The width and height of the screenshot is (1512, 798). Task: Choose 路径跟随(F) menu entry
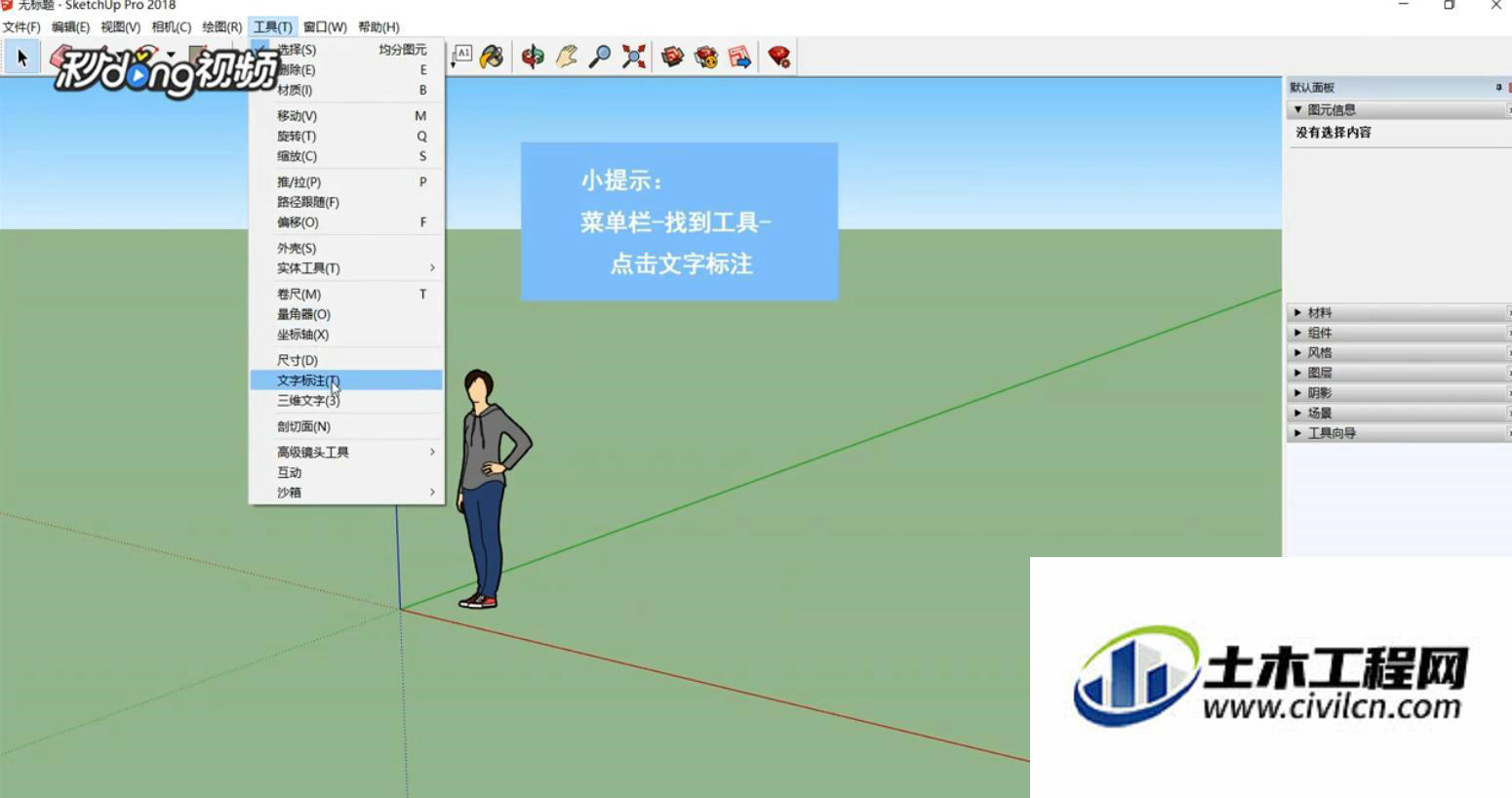[346, 202]
